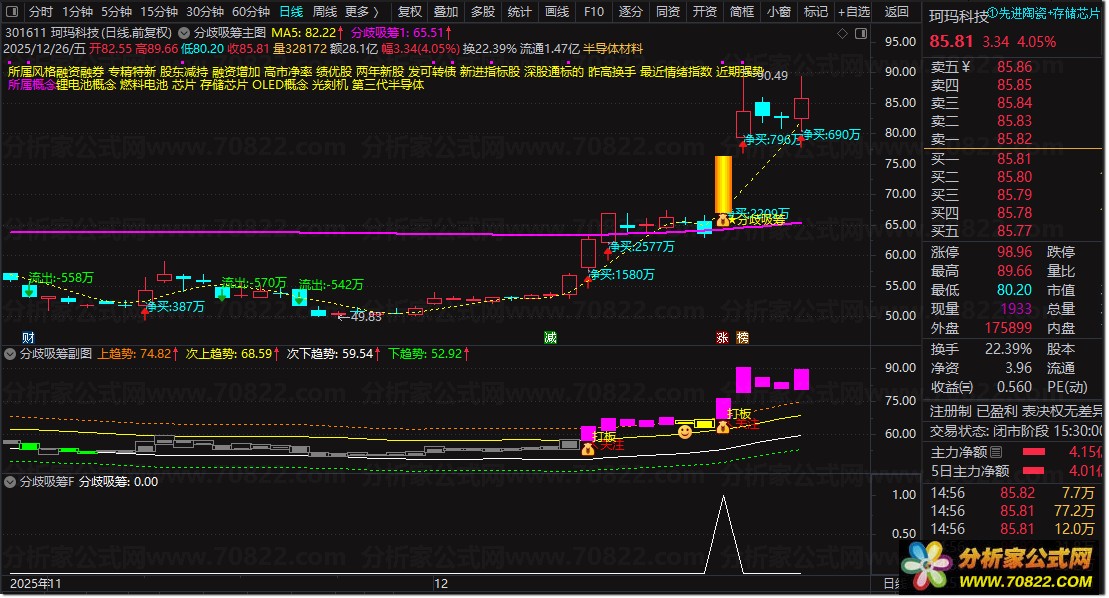This screenshot has height=598, width=1109.
Task: Open the 存储芯片 concept link
Action: click(x=223, y=84)
